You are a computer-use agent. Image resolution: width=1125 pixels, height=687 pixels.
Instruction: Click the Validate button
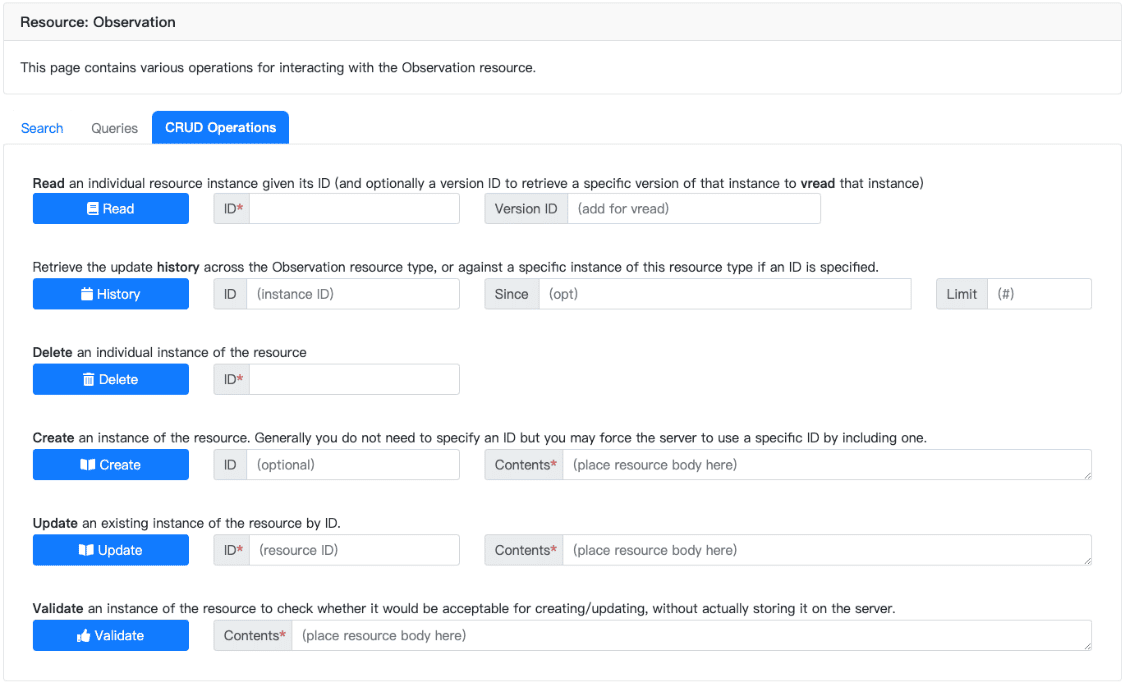[x=110, y=635]
